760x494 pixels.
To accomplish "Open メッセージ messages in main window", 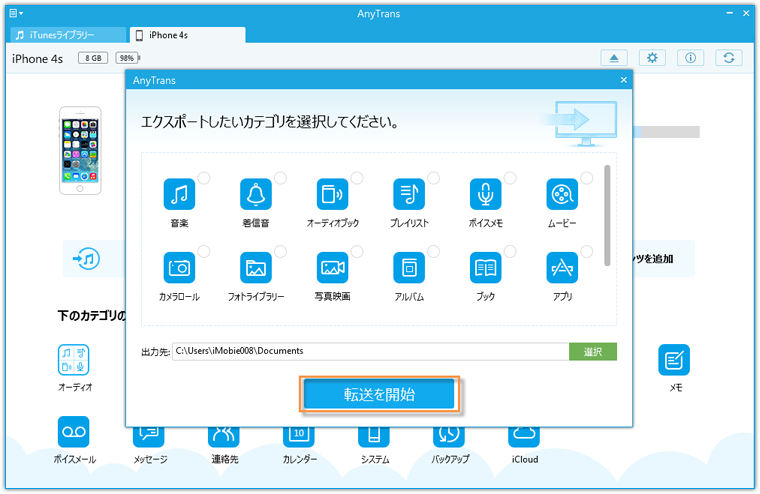I will point(149,436).
